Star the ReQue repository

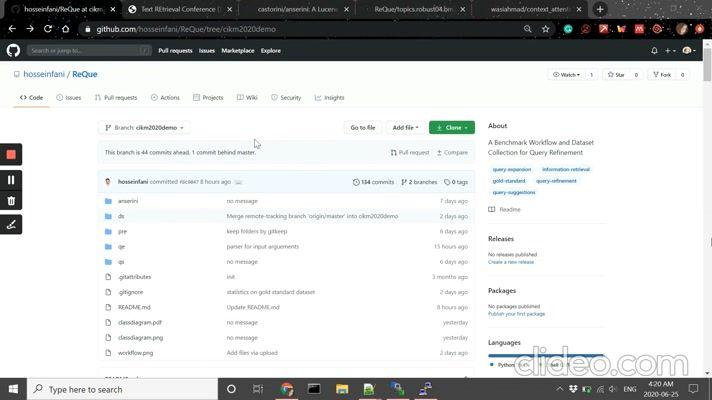(x=616, y=74)
